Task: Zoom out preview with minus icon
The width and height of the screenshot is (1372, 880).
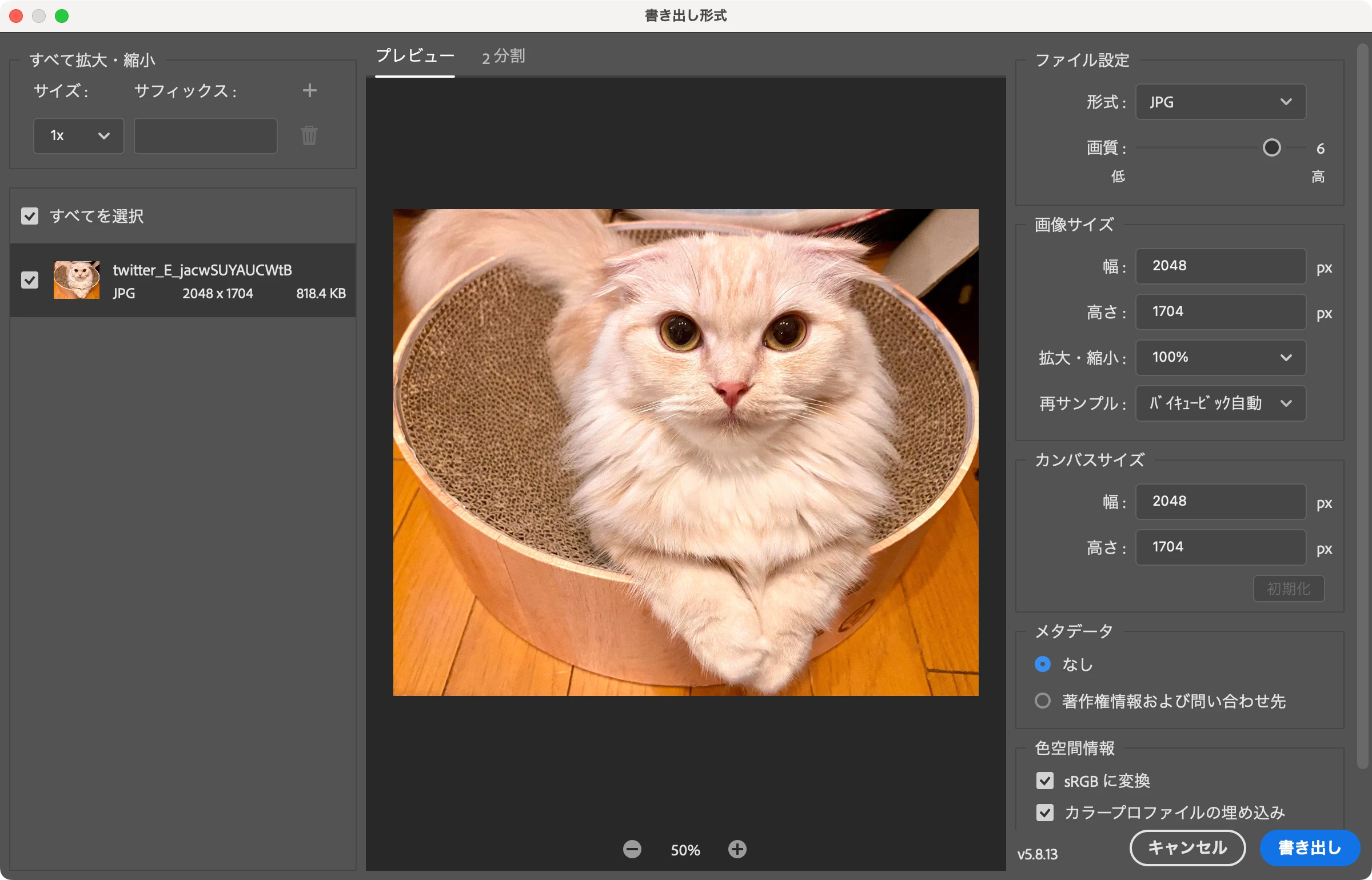Action: tap(632, 849)
